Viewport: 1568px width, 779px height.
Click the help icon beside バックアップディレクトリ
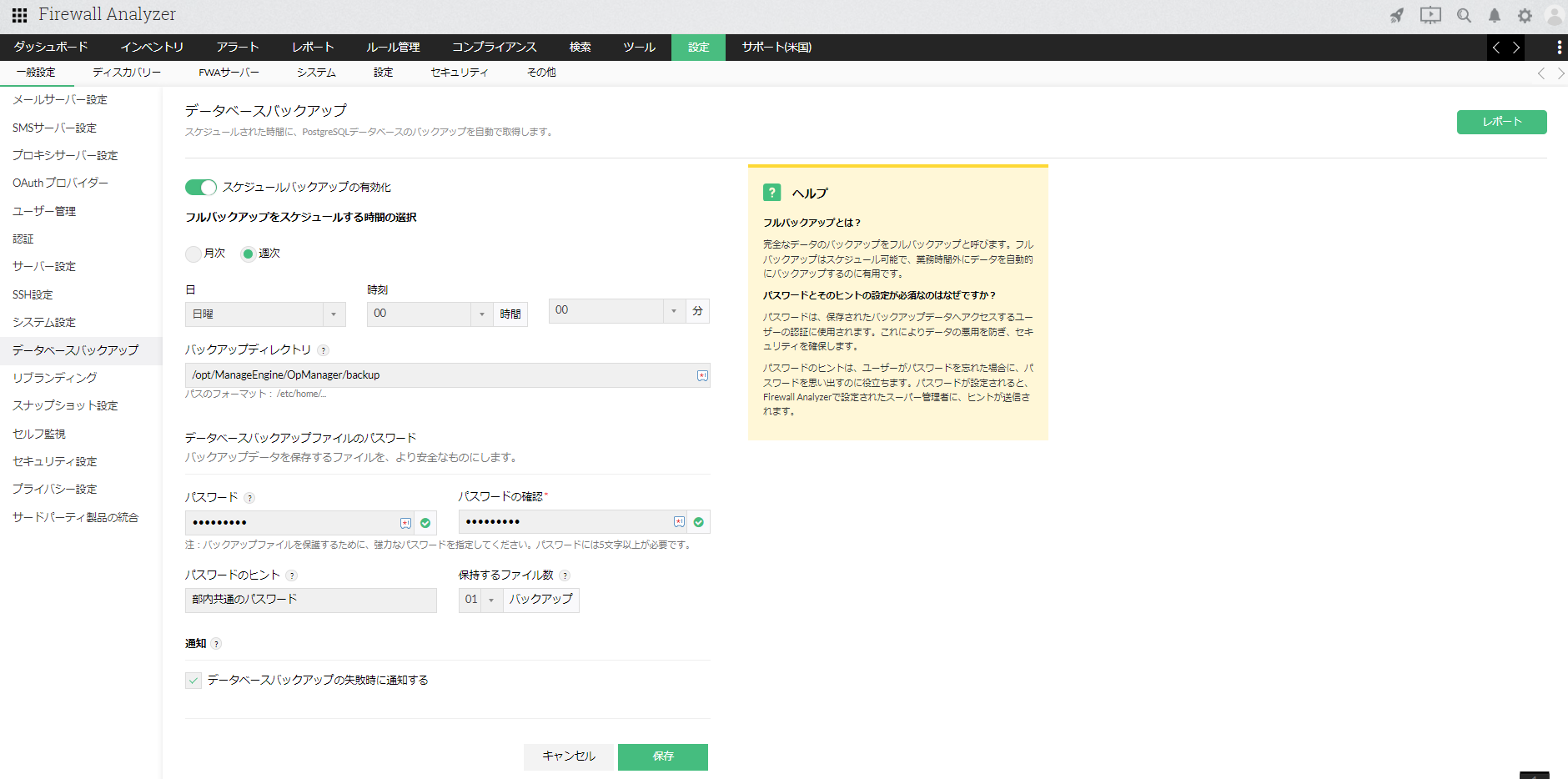(x=324, y=350)
